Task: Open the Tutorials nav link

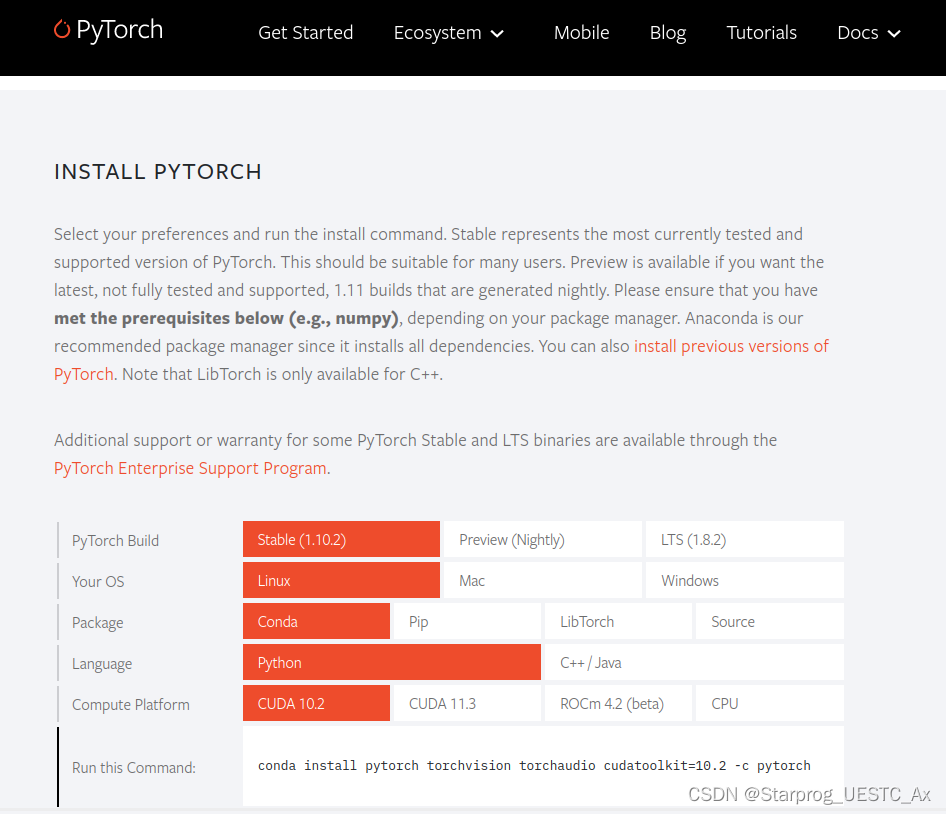Action: [x=761, y=33]
